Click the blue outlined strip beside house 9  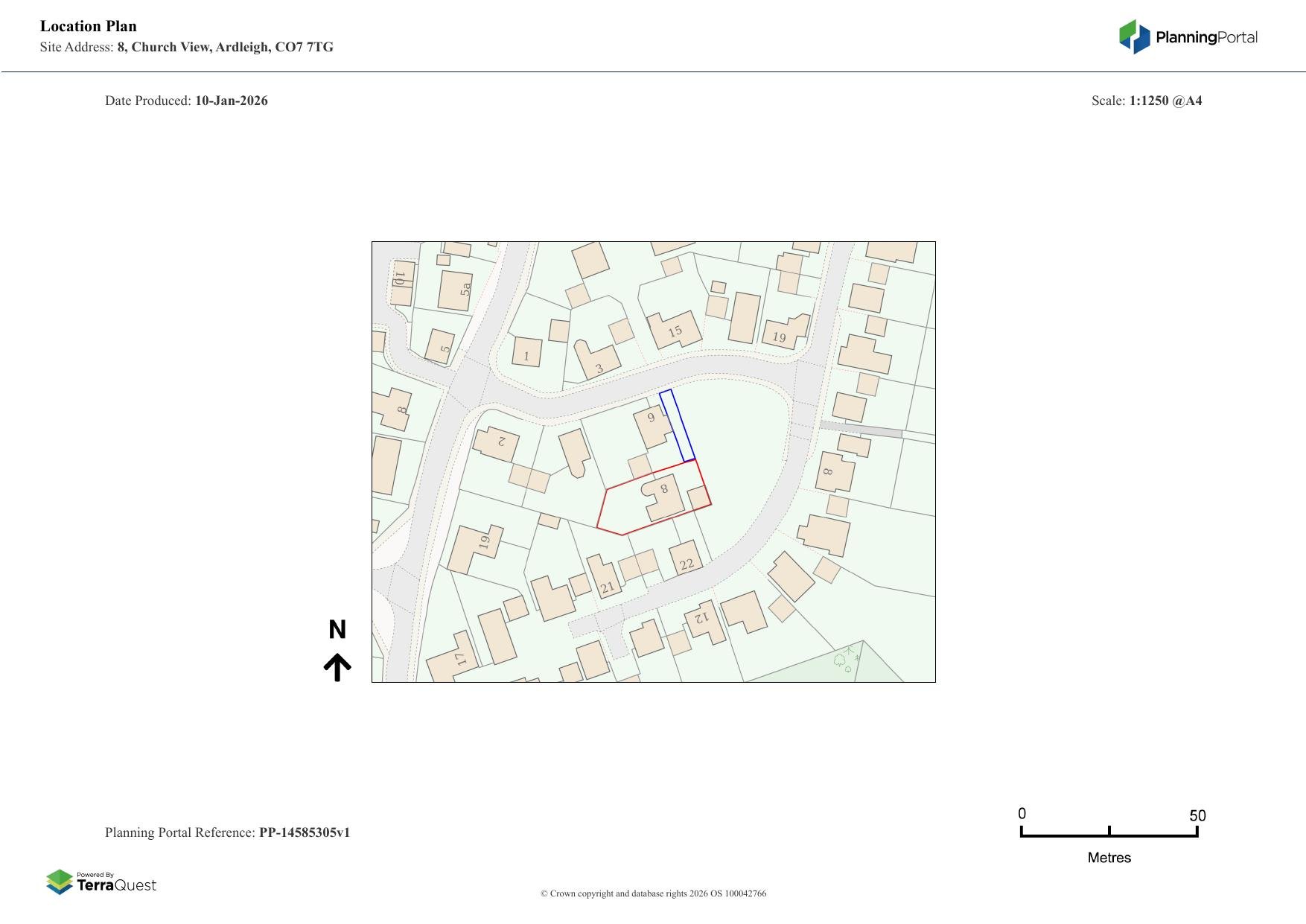[677, 426]
